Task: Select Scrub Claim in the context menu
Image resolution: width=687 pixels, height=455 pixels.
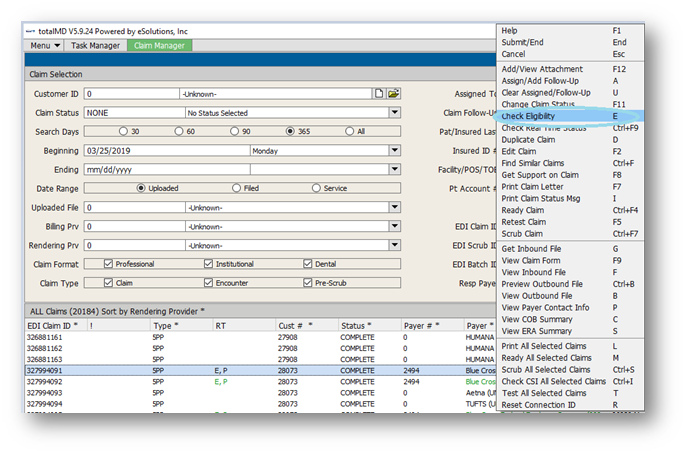Action: coord(524,234)
